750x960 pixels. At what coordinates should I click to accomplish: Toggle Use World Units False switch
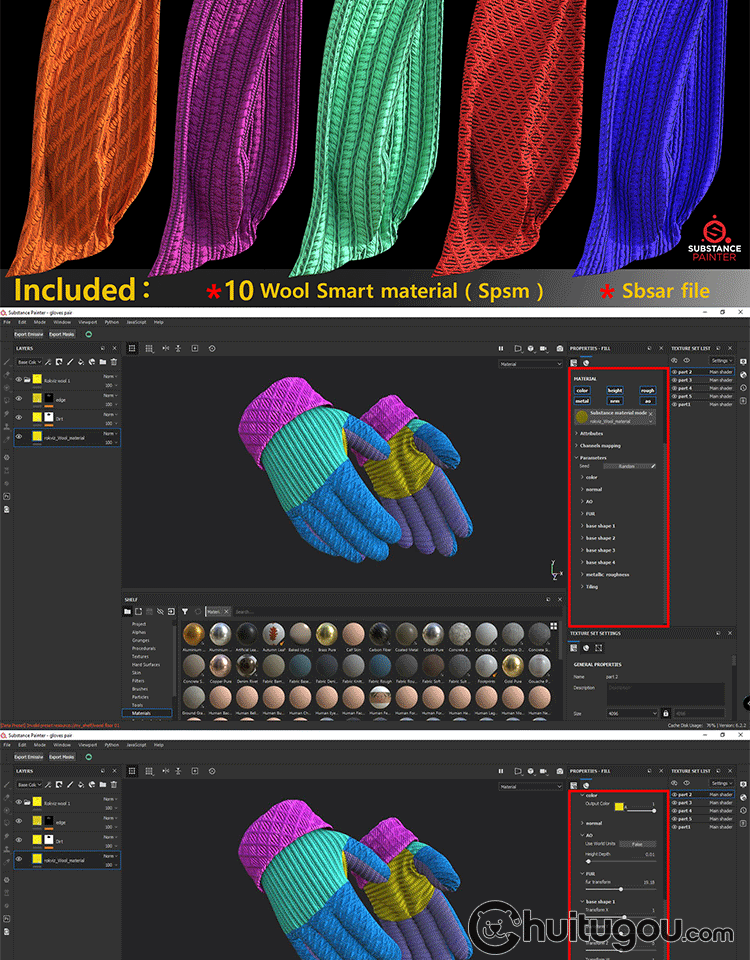637,844
